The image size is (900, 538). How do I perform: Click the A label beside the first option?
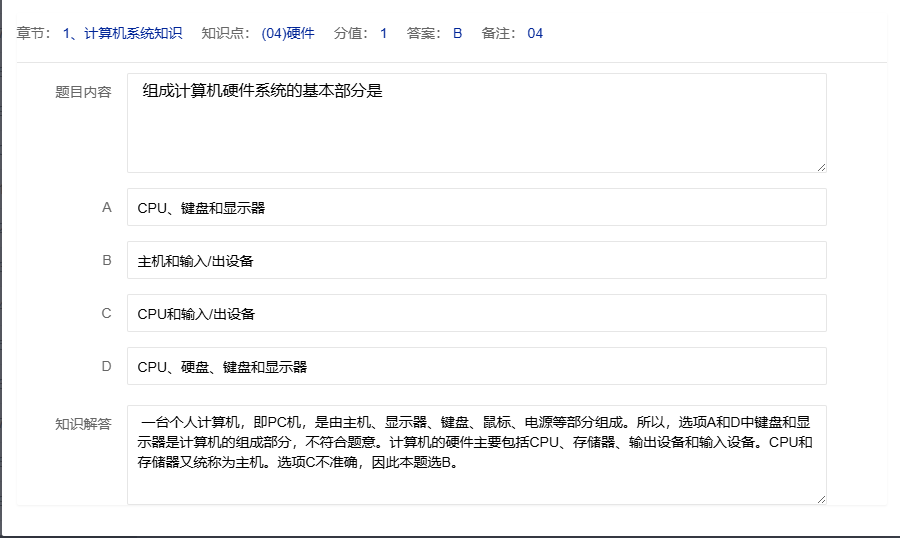click(106, 208)
